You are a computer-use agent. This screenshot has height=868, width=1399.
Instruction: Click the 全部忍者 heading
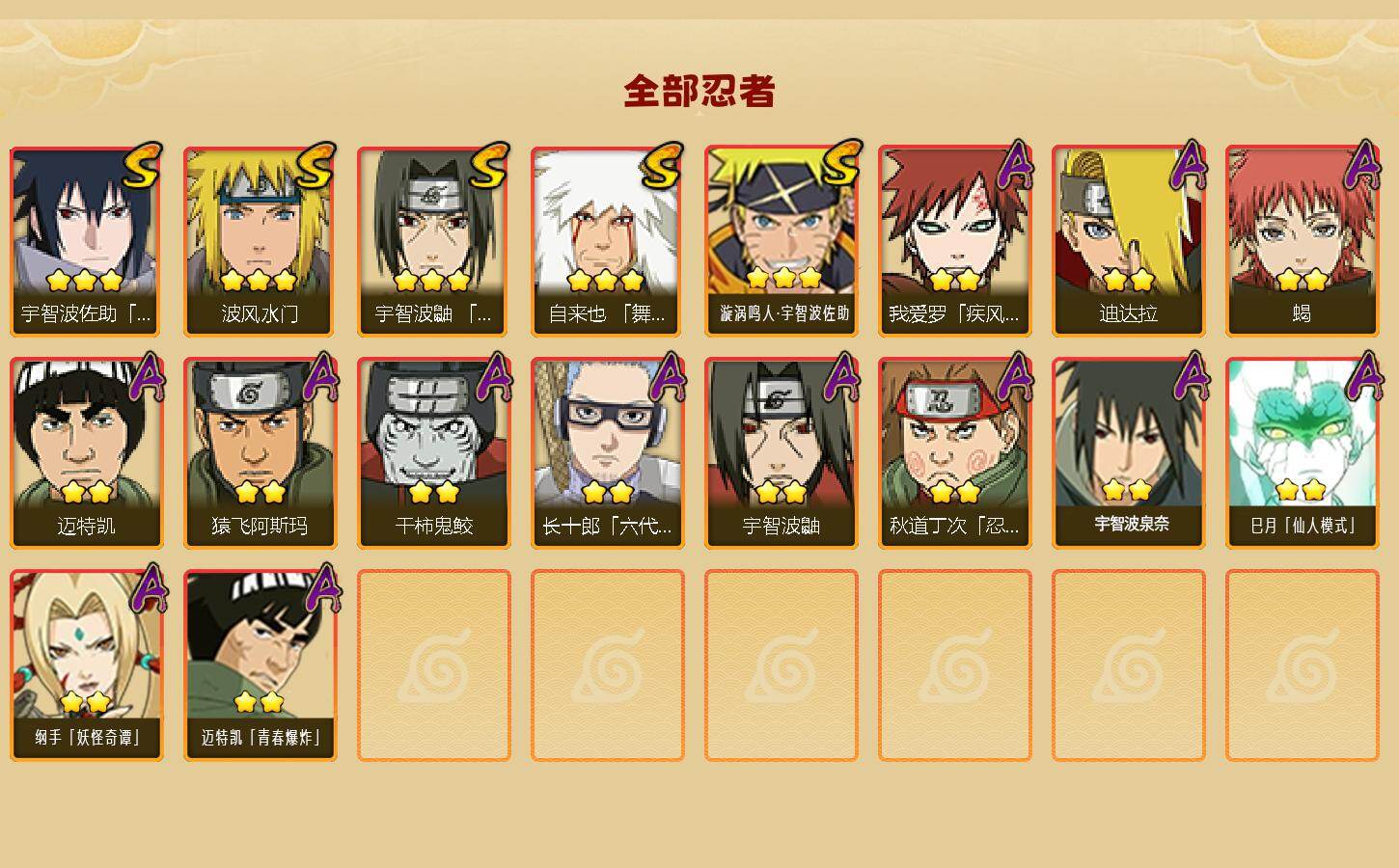[699, 92]
